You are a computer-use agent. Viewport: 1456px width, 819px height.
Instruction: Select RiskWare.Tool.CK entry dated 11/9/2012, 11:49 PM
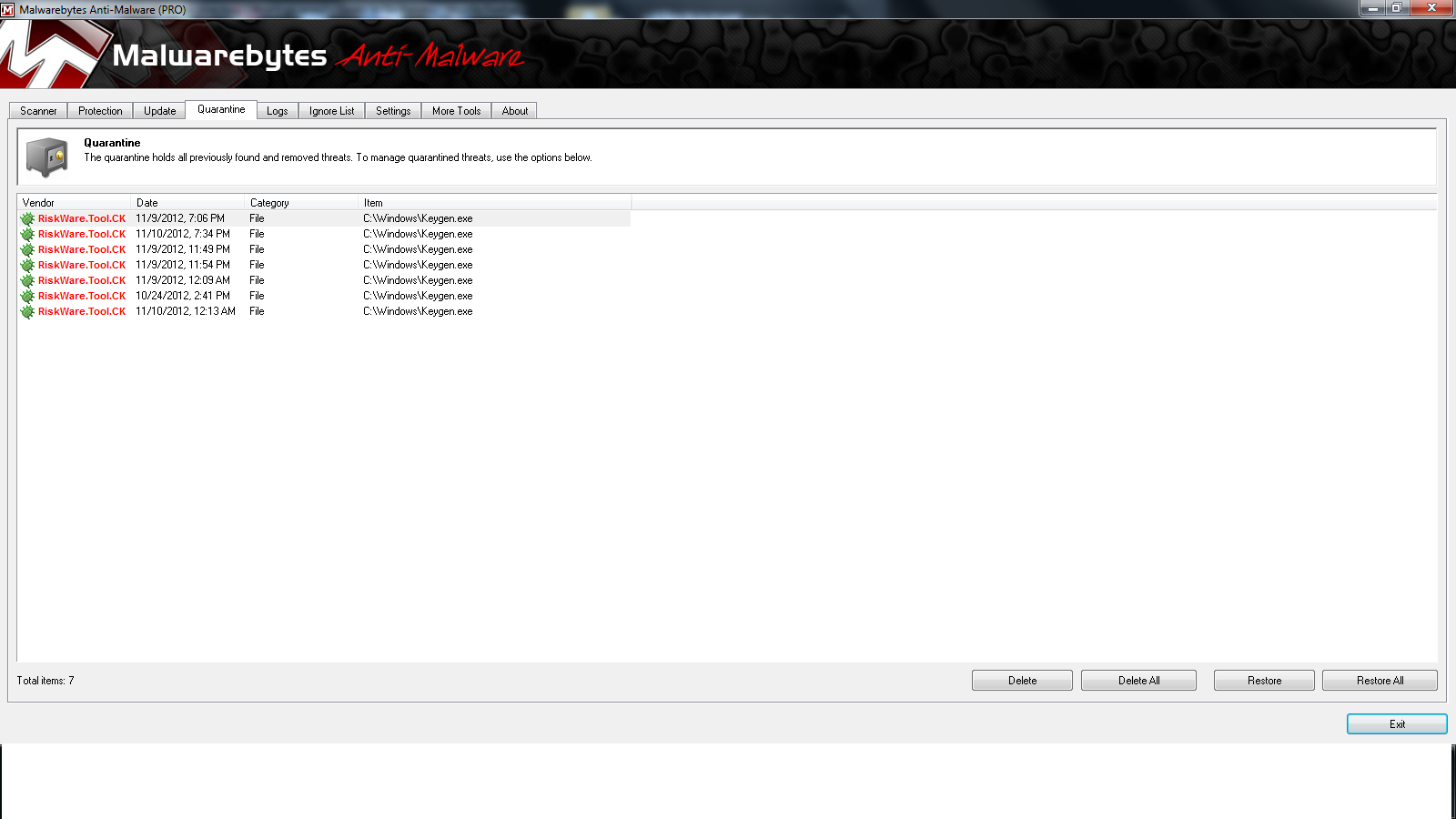324,249
